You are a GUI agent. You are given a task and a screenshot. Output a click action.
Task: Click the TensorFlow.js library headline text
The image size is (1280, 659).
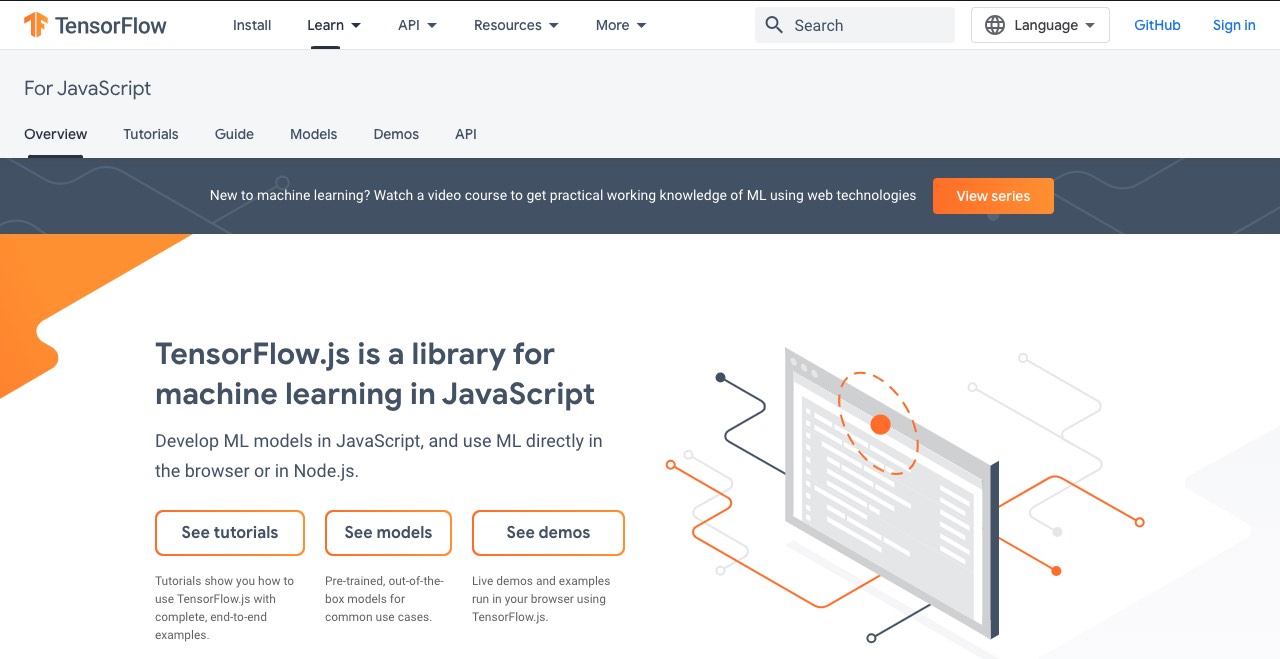point(375,374)
